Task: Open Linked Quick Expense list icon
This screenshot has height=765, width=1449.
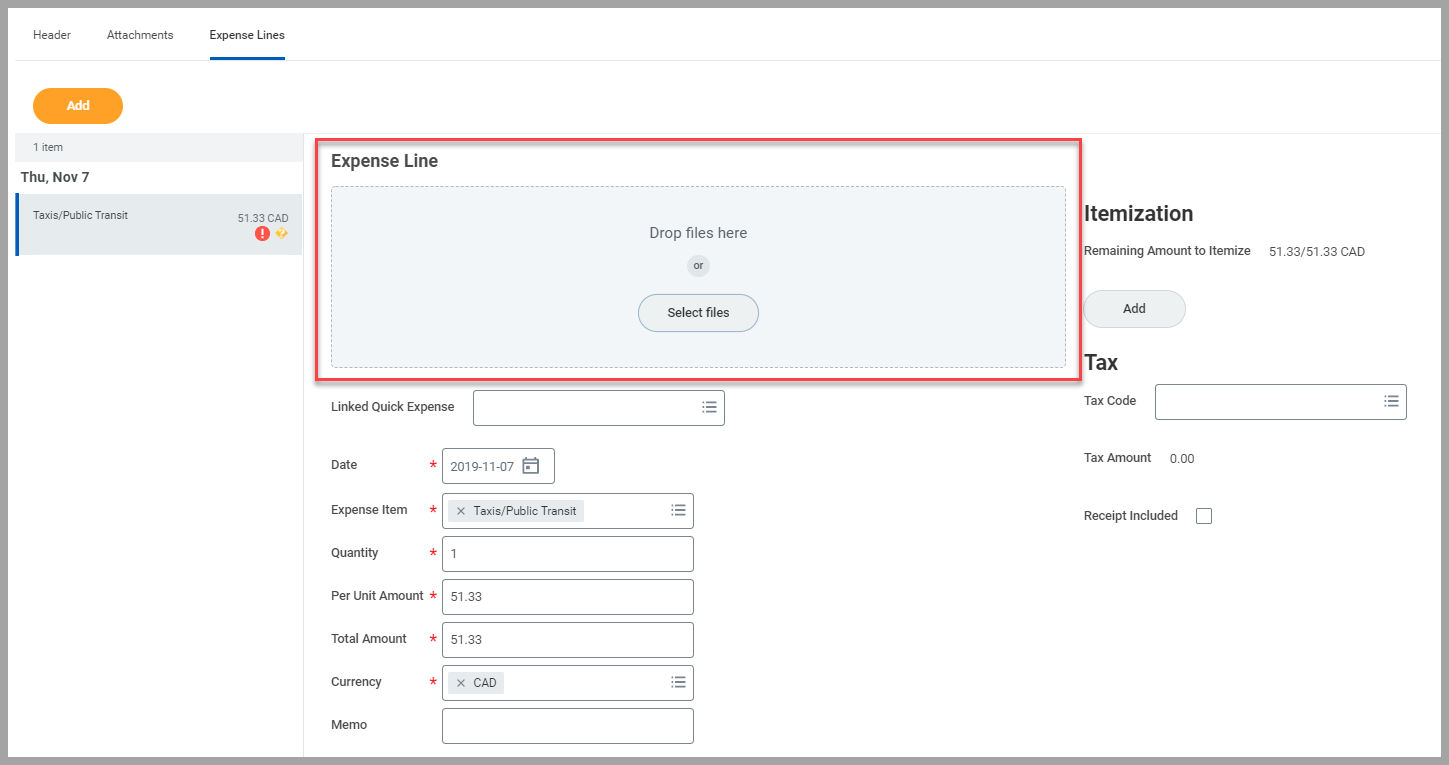Action: (x=709, y=408)
